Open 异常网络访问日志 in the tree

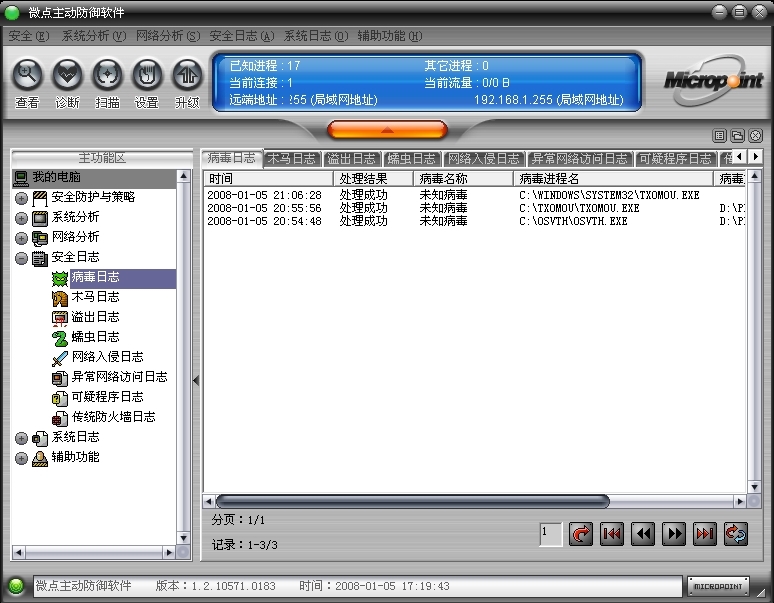click(119, 377)
